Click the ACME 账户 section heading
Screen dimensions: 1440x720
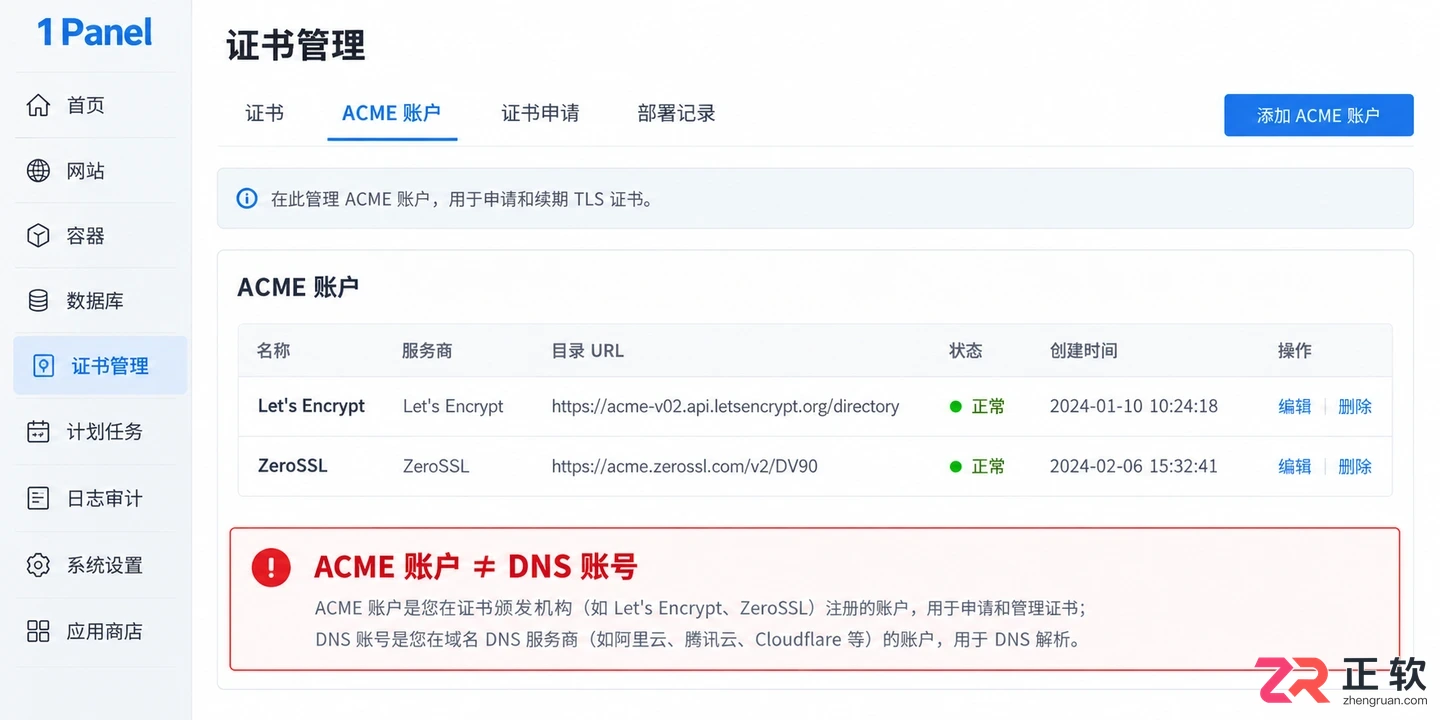(298, 287)
